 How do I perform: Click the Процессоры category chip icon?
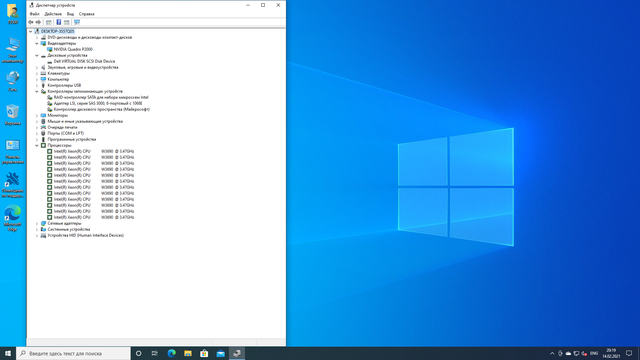pos(43,145)
